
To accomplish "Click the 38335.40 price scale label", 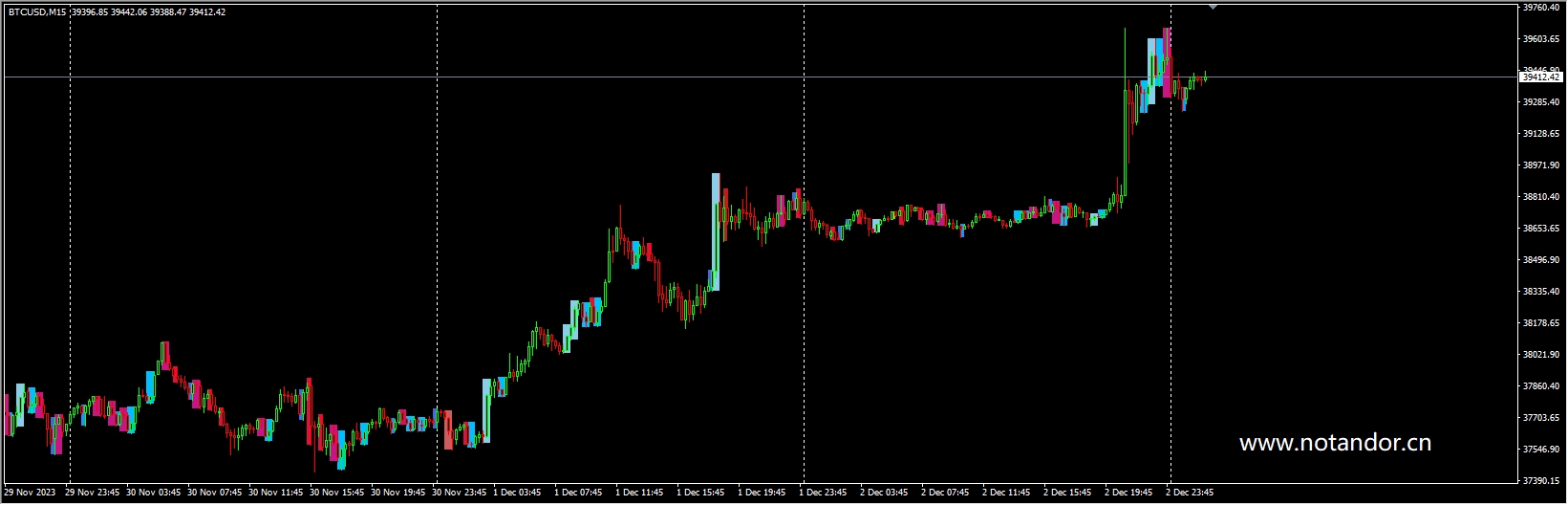I will [1540, 292].
